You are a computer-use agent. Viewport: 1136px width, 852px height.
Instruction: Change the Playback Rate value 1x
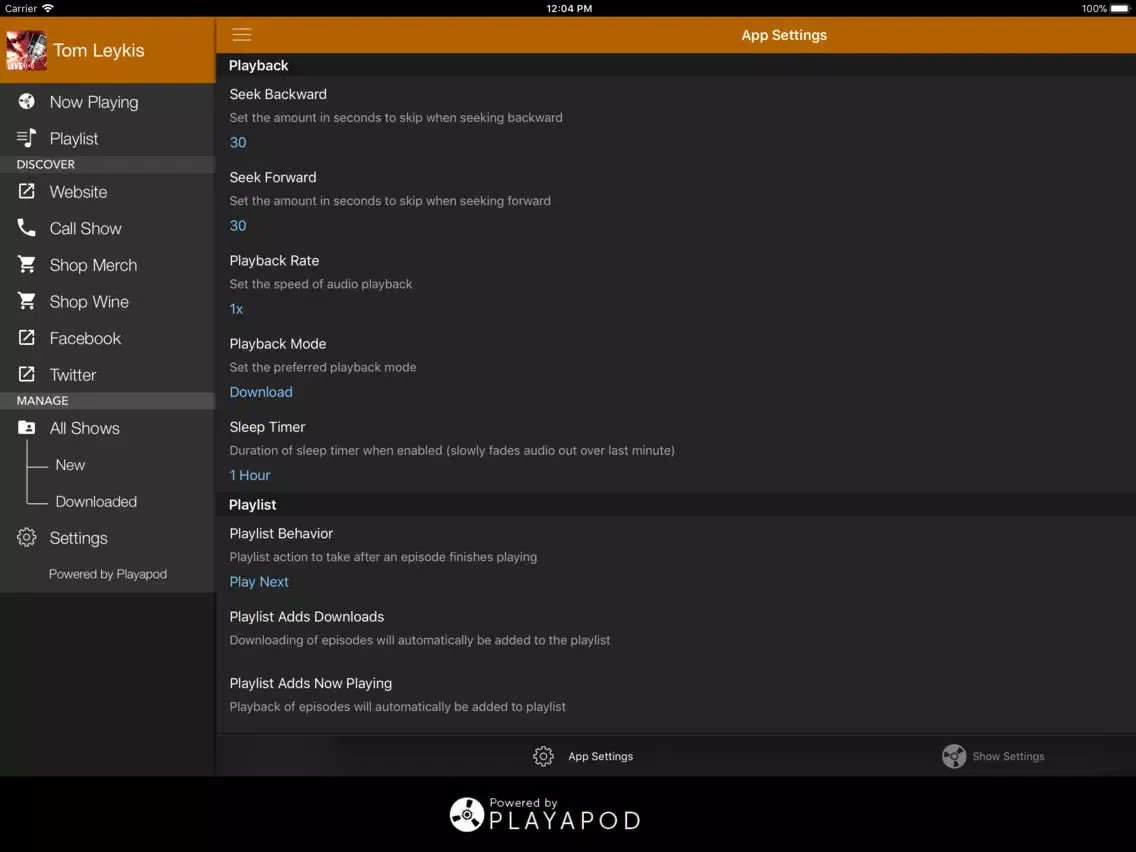point(236,309)
